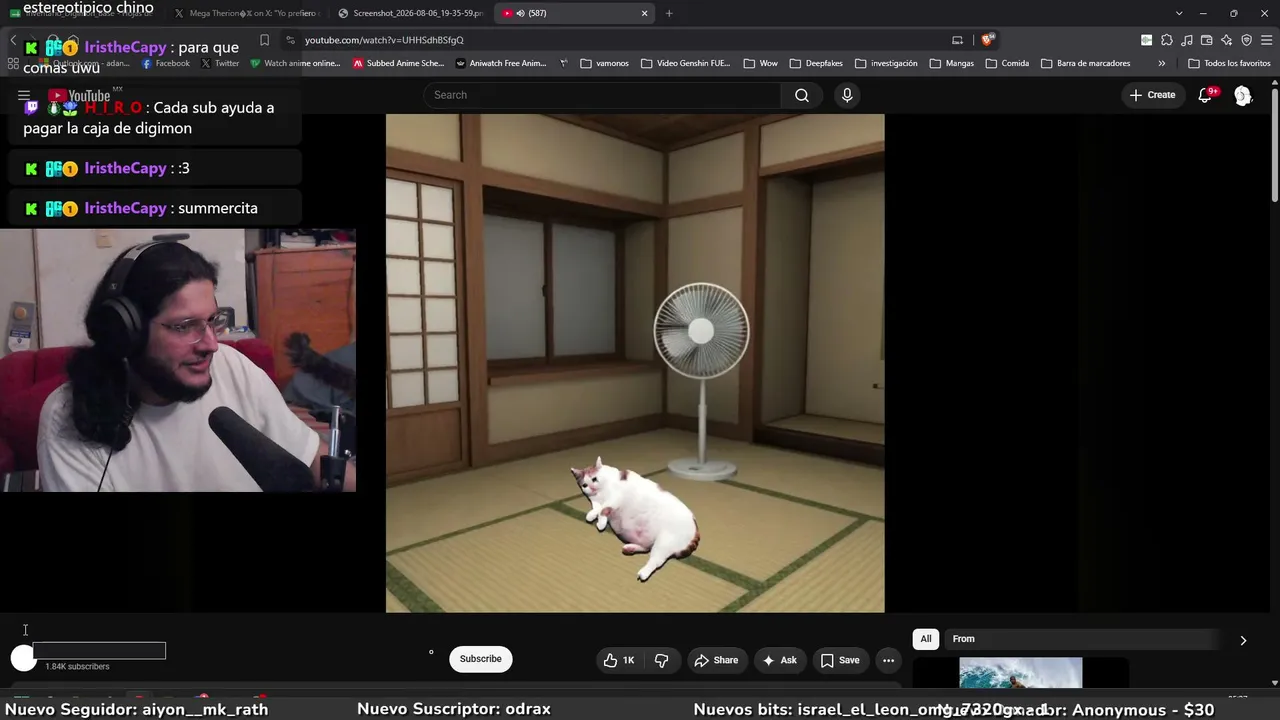
Task: Open the Wow bookmarks folder
Action: (760, 63)
